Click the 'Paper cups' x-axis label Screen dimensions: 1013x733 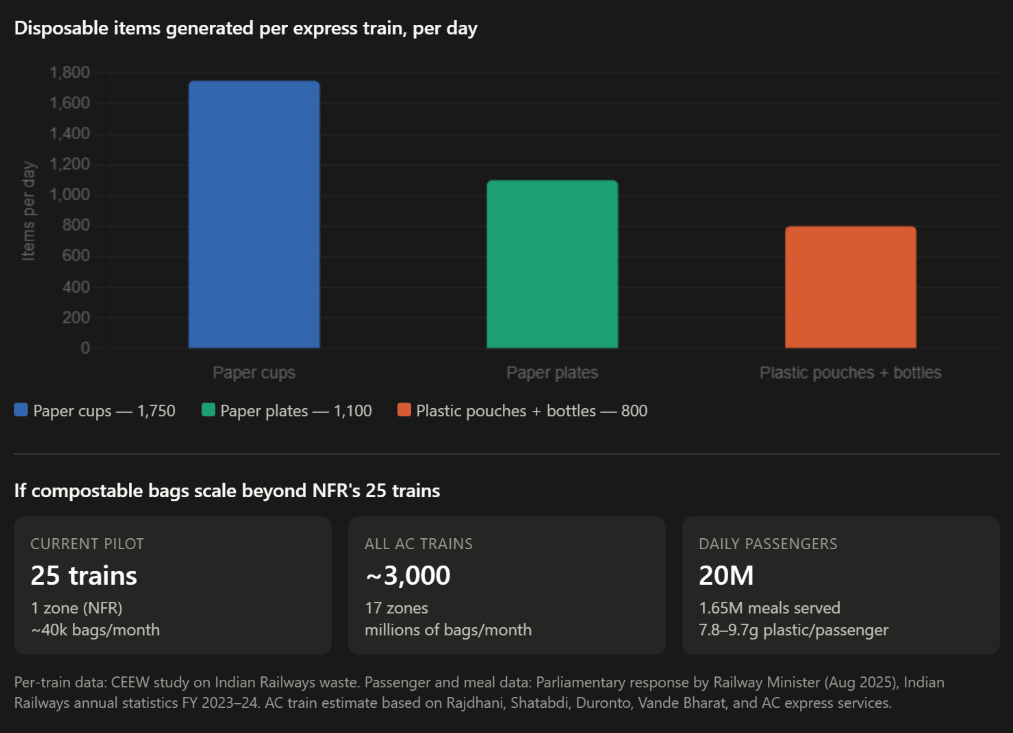[254, 373]
